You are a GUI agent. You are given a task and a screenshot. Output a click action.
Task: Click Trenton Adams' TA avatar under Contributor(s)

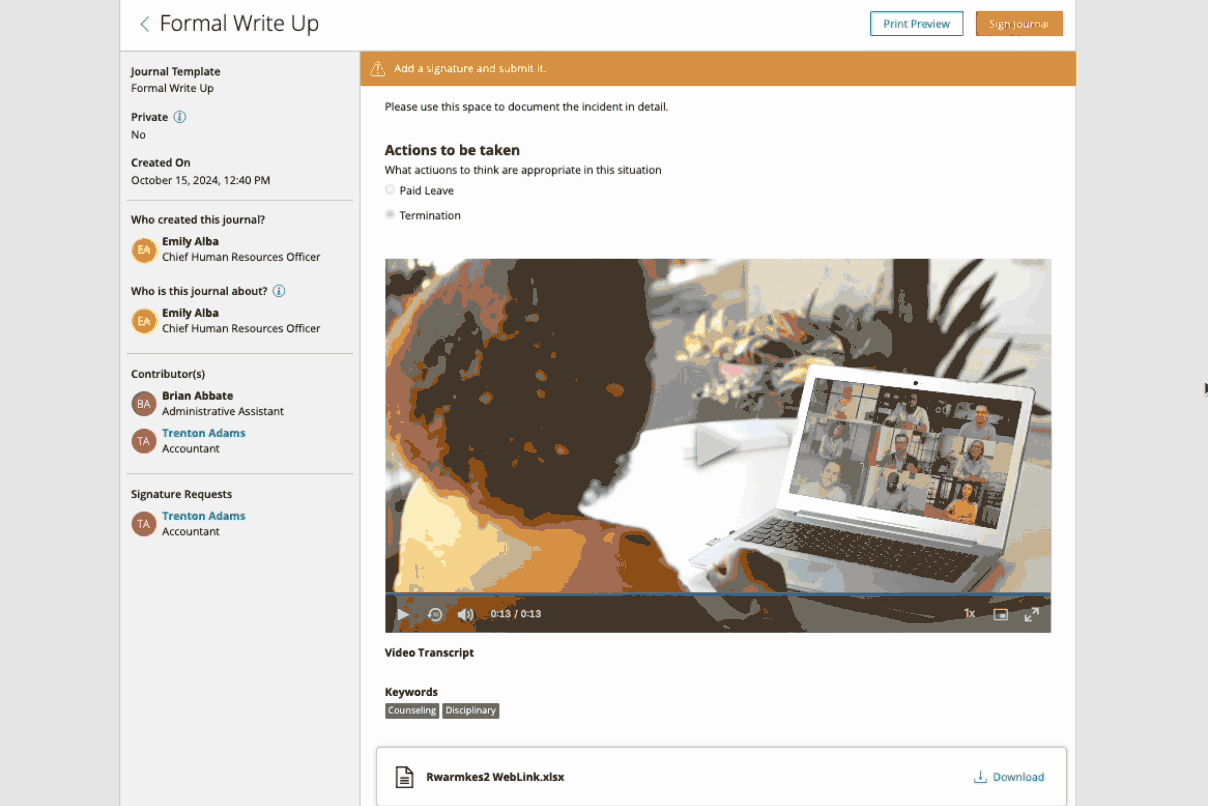point(144,441)
